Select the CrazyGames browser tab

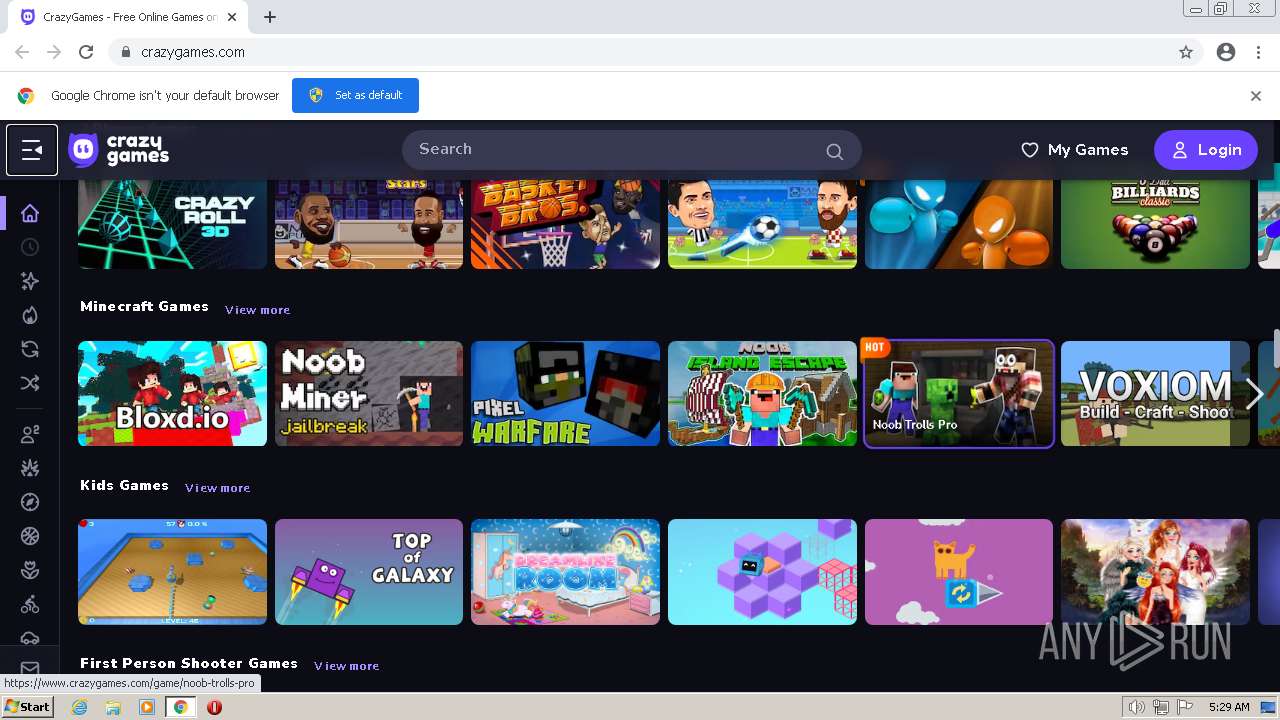click(x=129, y=17)
